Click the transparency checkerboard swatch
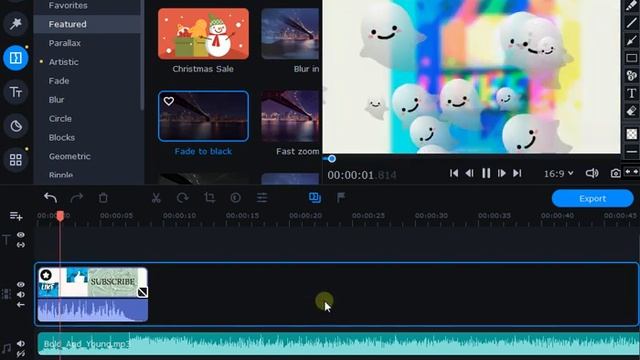 [x=631, y=134]
